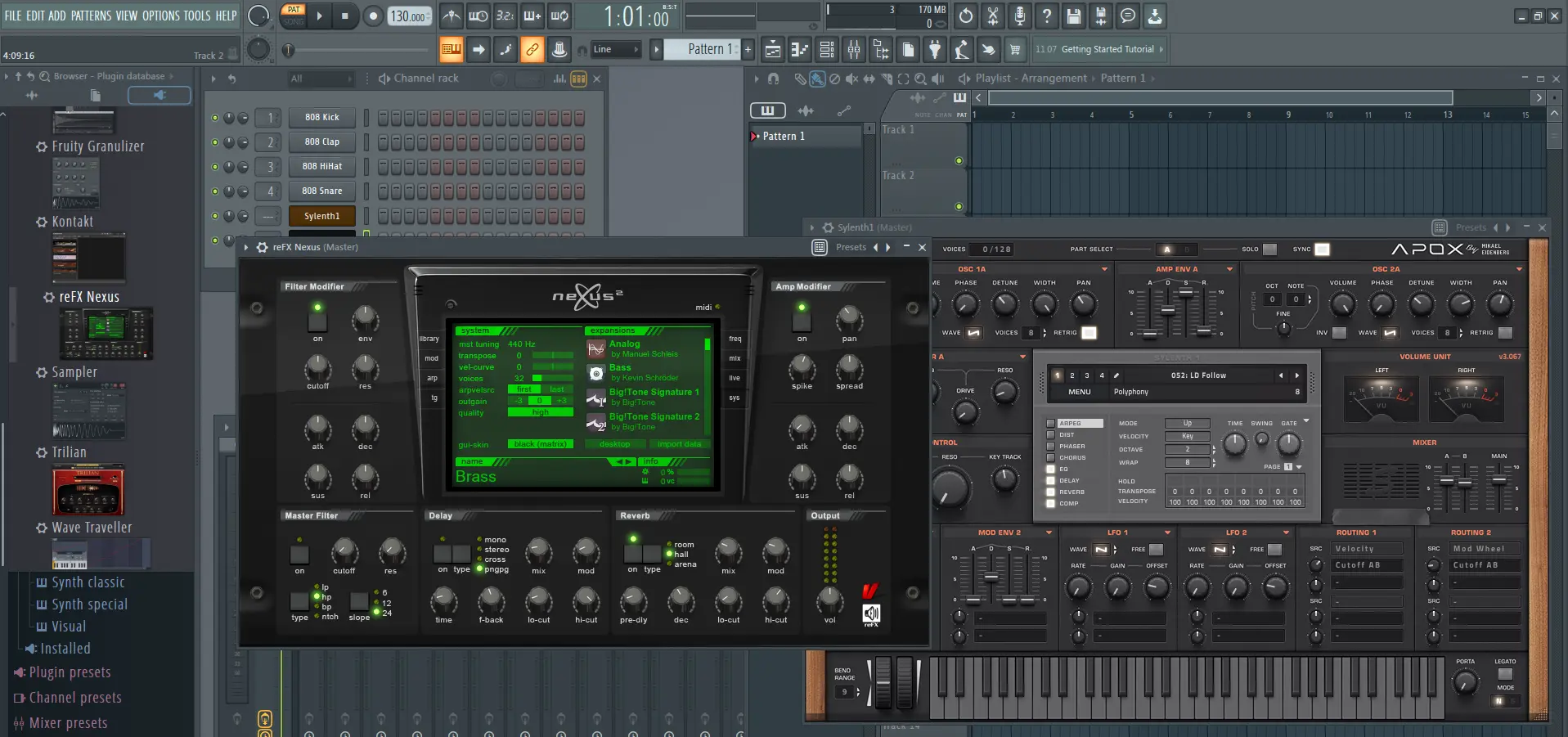Click the chat bubble icon in toolbar
This screenshot has width=1568, height=737.
coord(1128,16)
